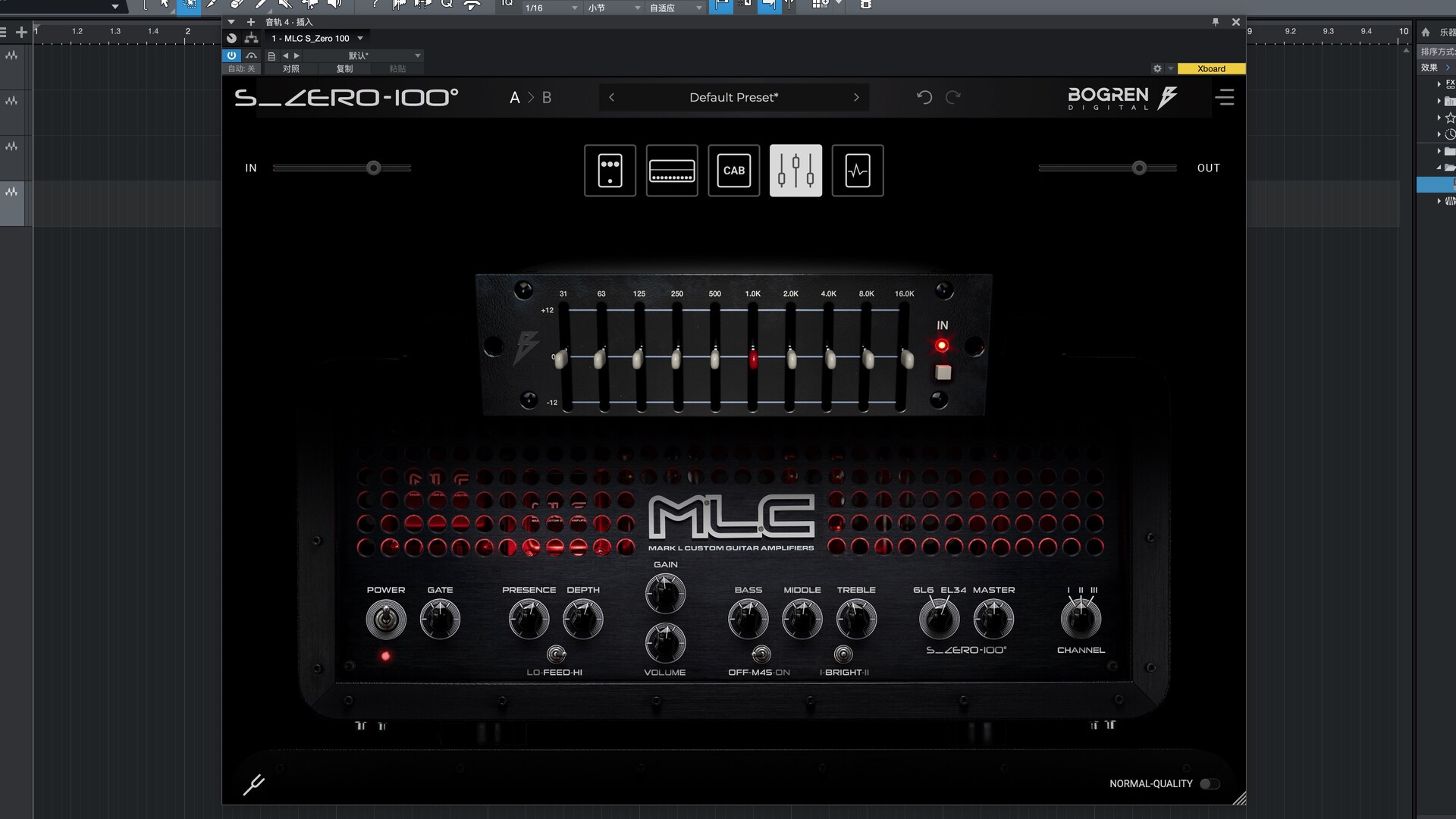Pin the plugin window with pushpin icon

1215,22
